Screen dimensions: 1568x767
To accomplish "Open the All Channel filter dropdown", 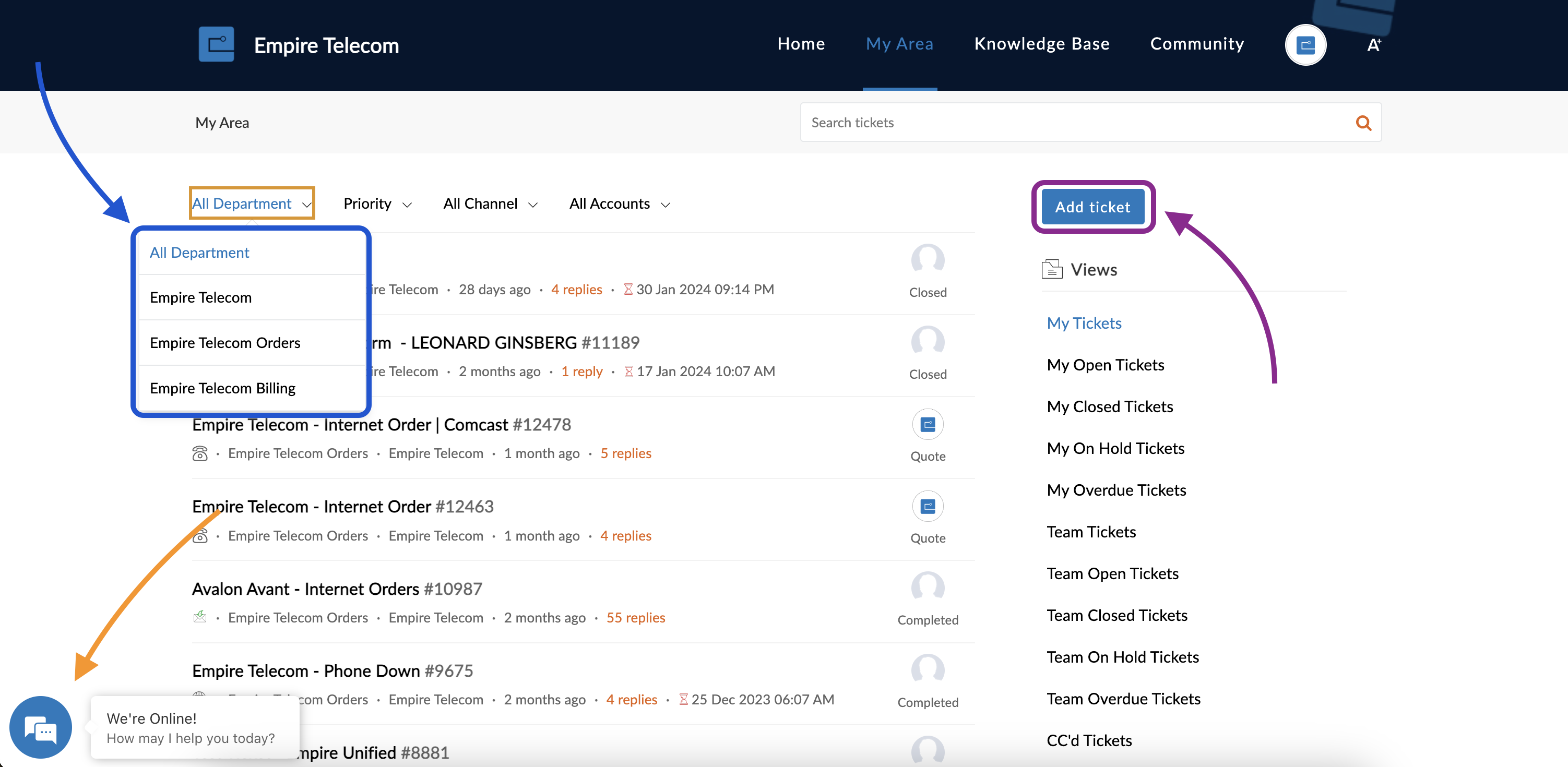I will point(490,204).
